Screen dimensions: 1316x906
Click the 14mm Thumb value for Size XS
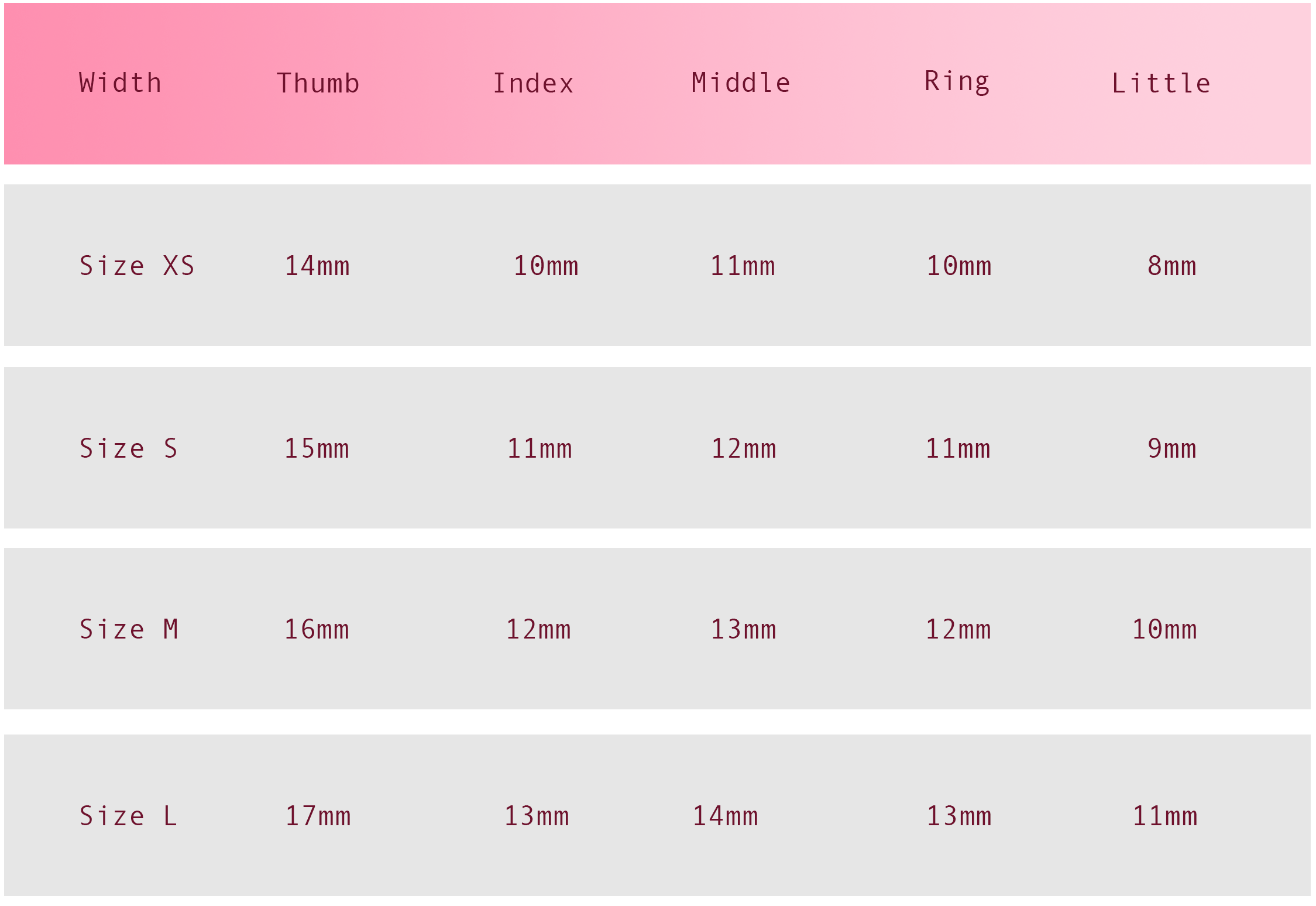(x=317, y=266)
